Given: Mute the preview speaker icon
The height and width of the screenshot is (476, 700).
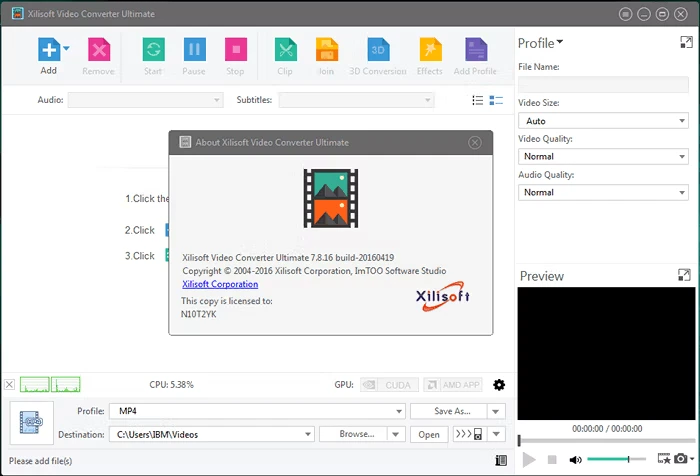Looking at the screenshot, I should point(576,459).
